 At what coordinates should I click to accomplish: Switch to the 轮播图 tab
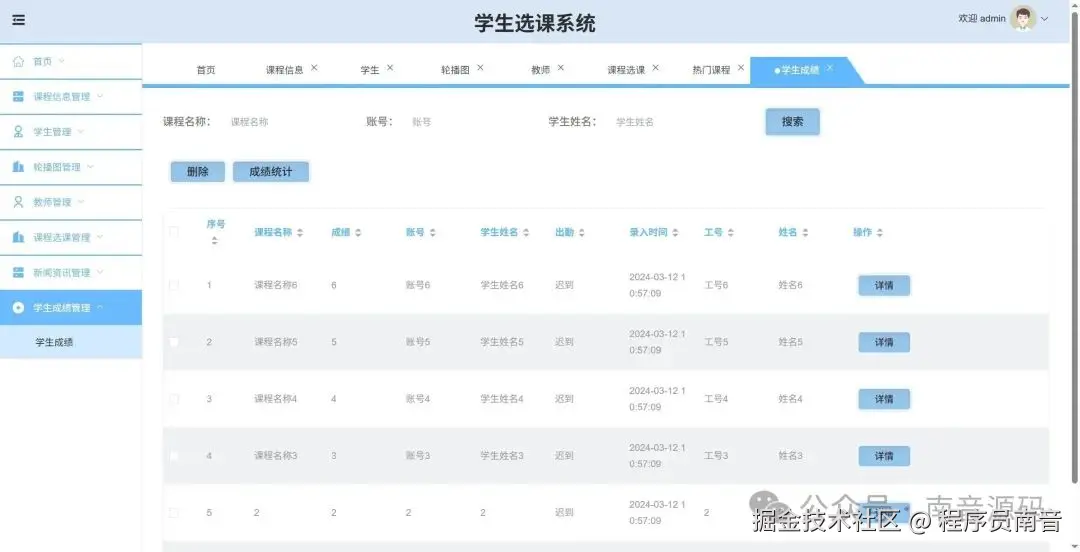455,70
